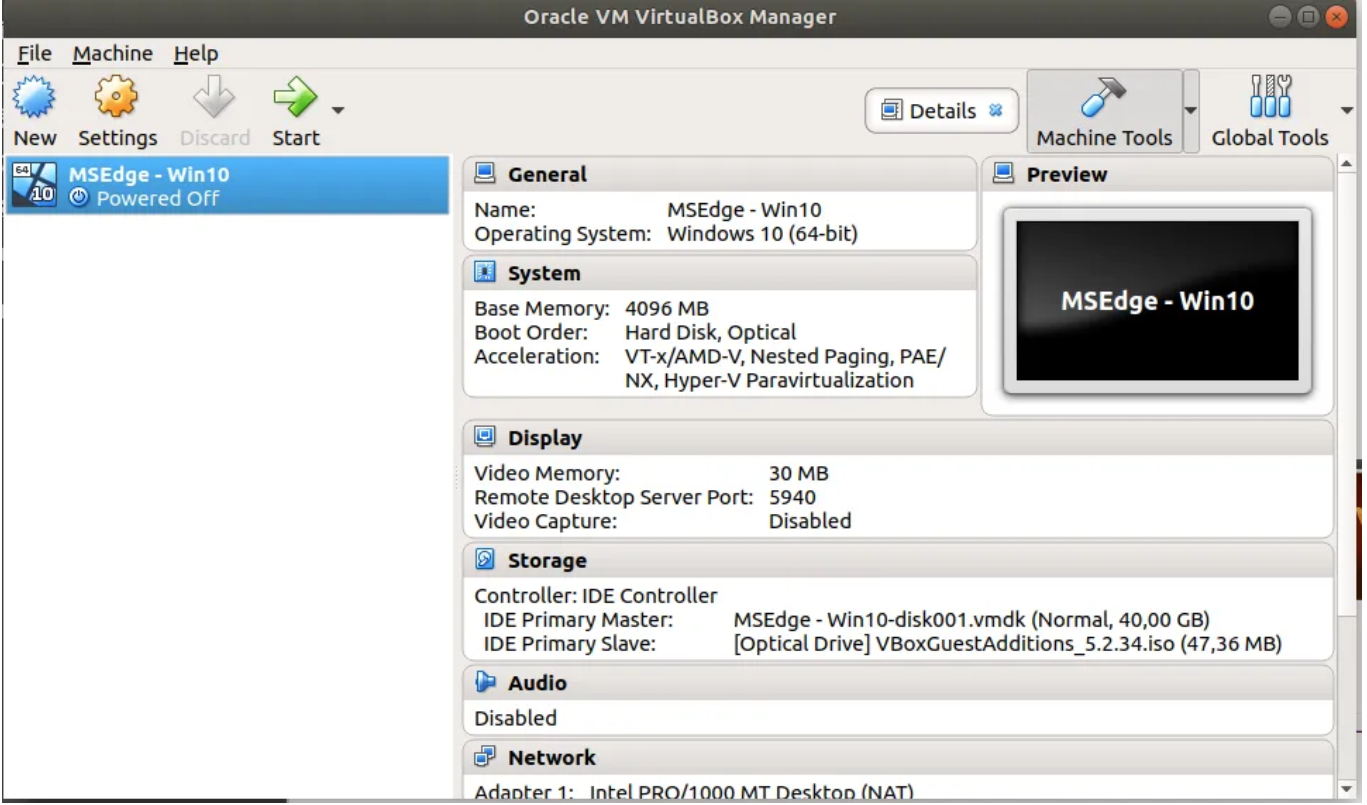Select the MSEdge - Win10 VM entry
The image size is (1367, 805).
[x=226, y=186]
